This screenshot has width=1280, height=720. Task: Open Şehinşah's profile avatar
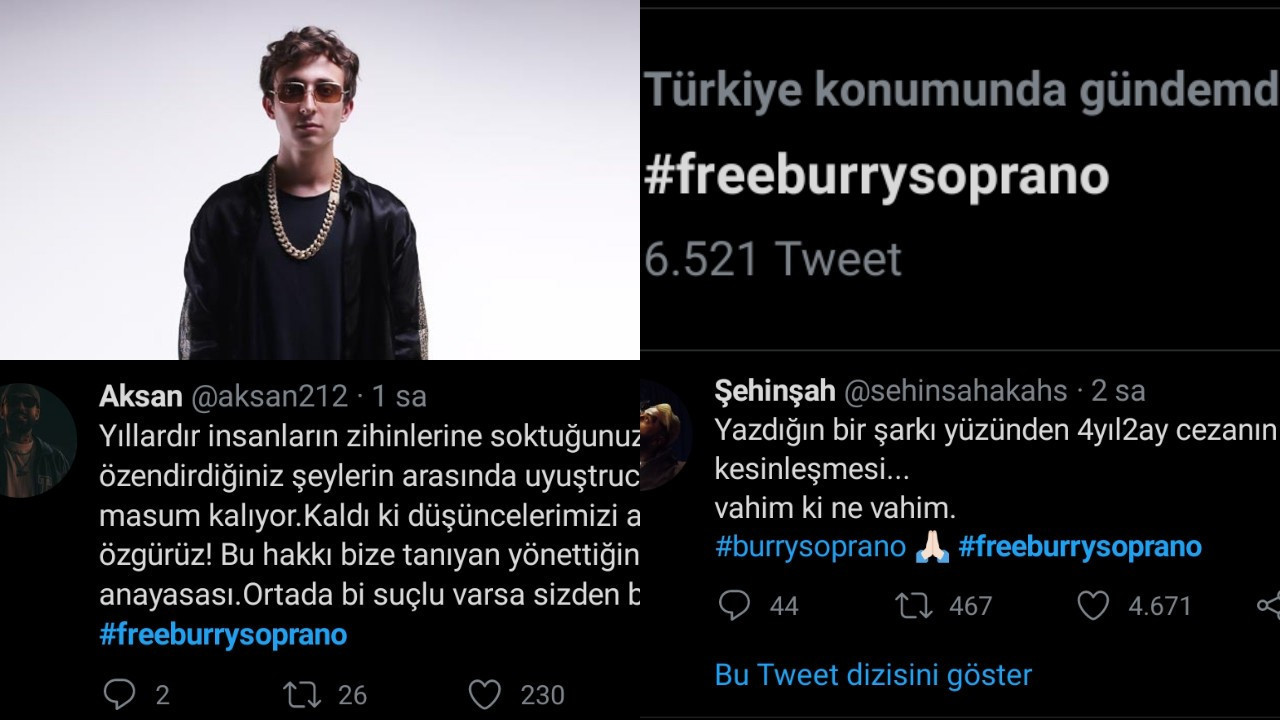tap(664, 434)
